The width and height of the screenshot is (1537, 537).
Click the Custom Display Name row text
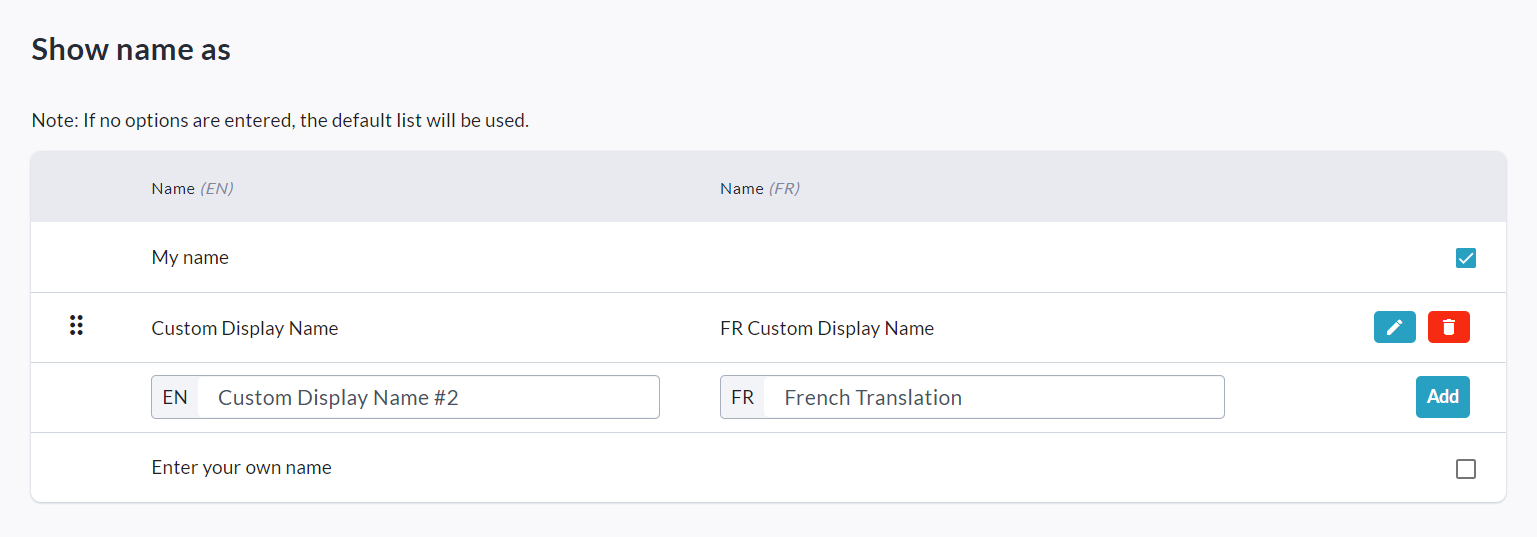245,328
